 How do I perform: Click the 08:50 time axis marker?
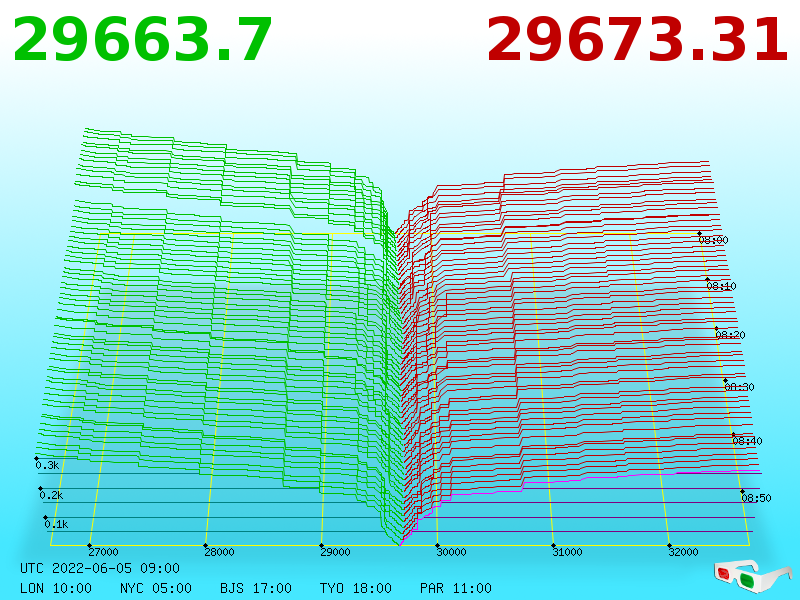(x=756, y=498)
